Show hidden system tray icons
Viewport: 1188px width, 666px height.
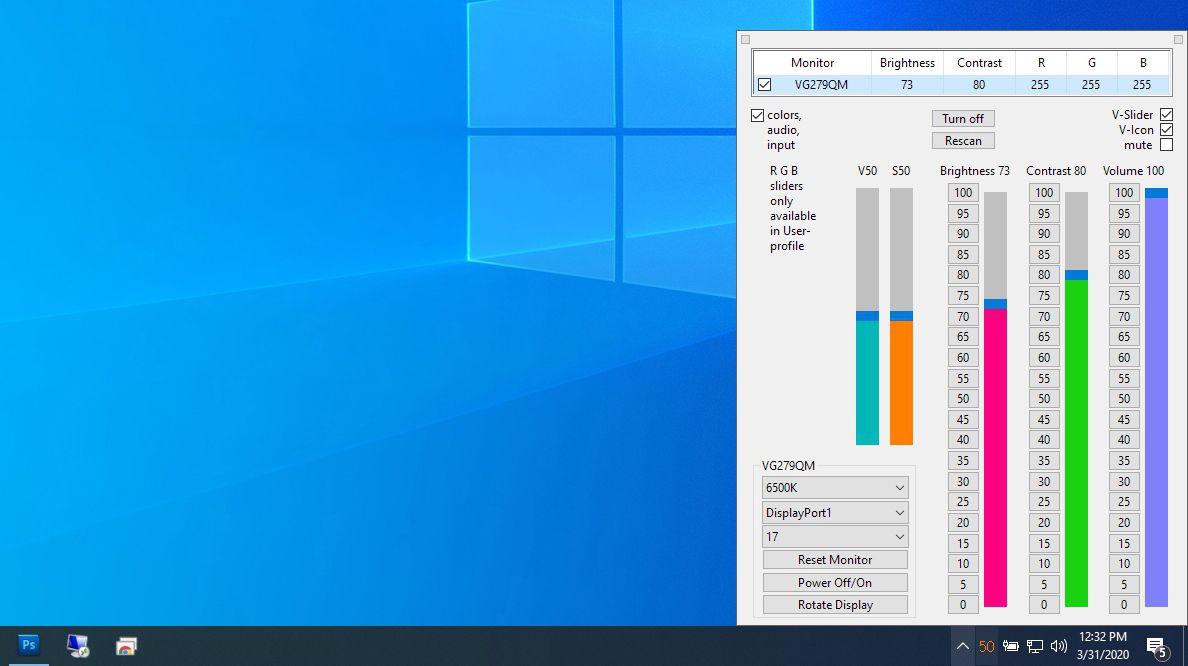click(x=962, y=646)
